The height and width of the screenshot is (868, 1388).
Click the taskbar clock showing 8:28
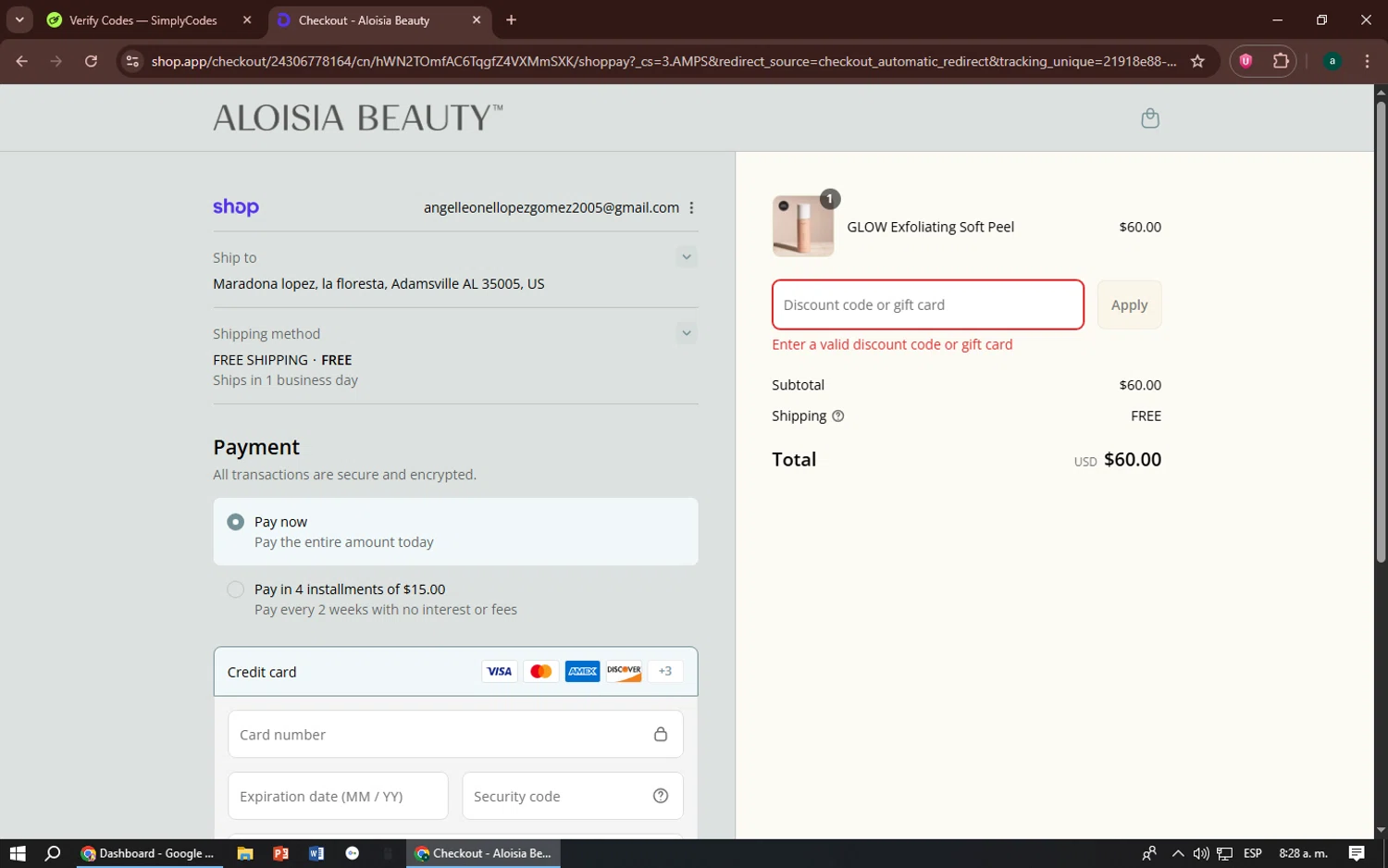click(1303, 853)
